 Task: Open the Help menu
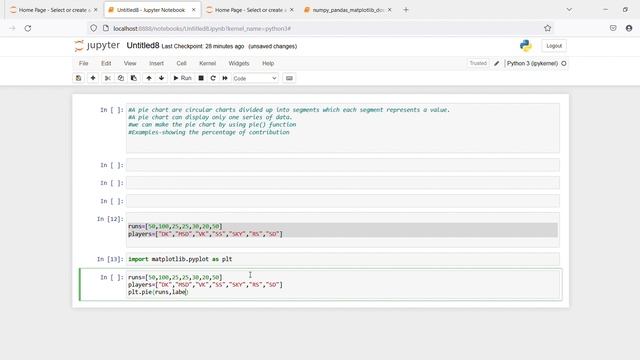[x=268, y=63]
